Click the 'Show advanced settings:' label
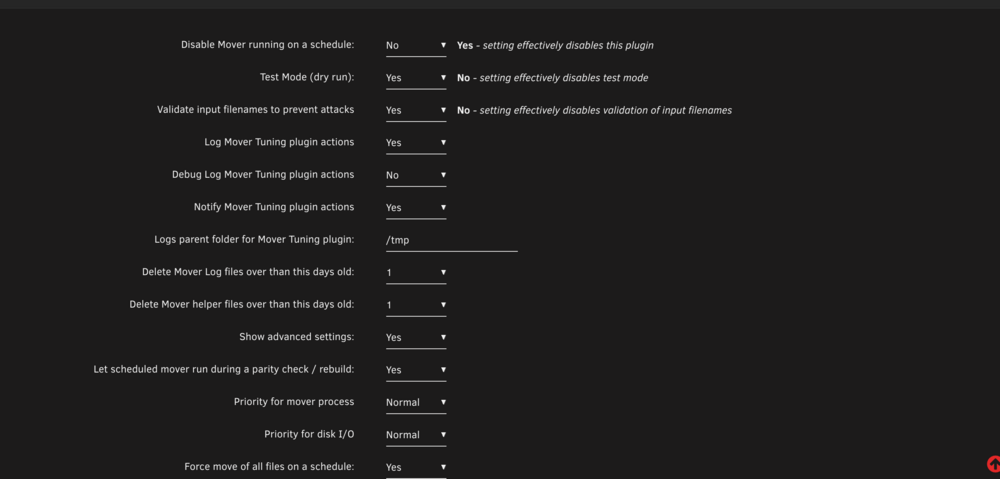The height and width of the screenshot is (479, 1000). point(297,337)
